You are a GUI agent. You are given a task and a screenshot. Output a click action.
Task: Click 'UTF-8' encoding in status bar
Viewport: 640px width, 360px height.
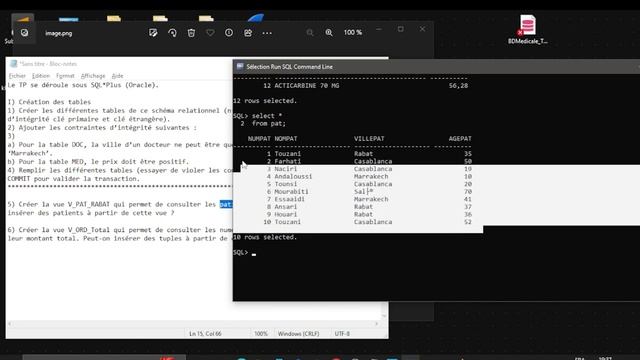(342, 334)
